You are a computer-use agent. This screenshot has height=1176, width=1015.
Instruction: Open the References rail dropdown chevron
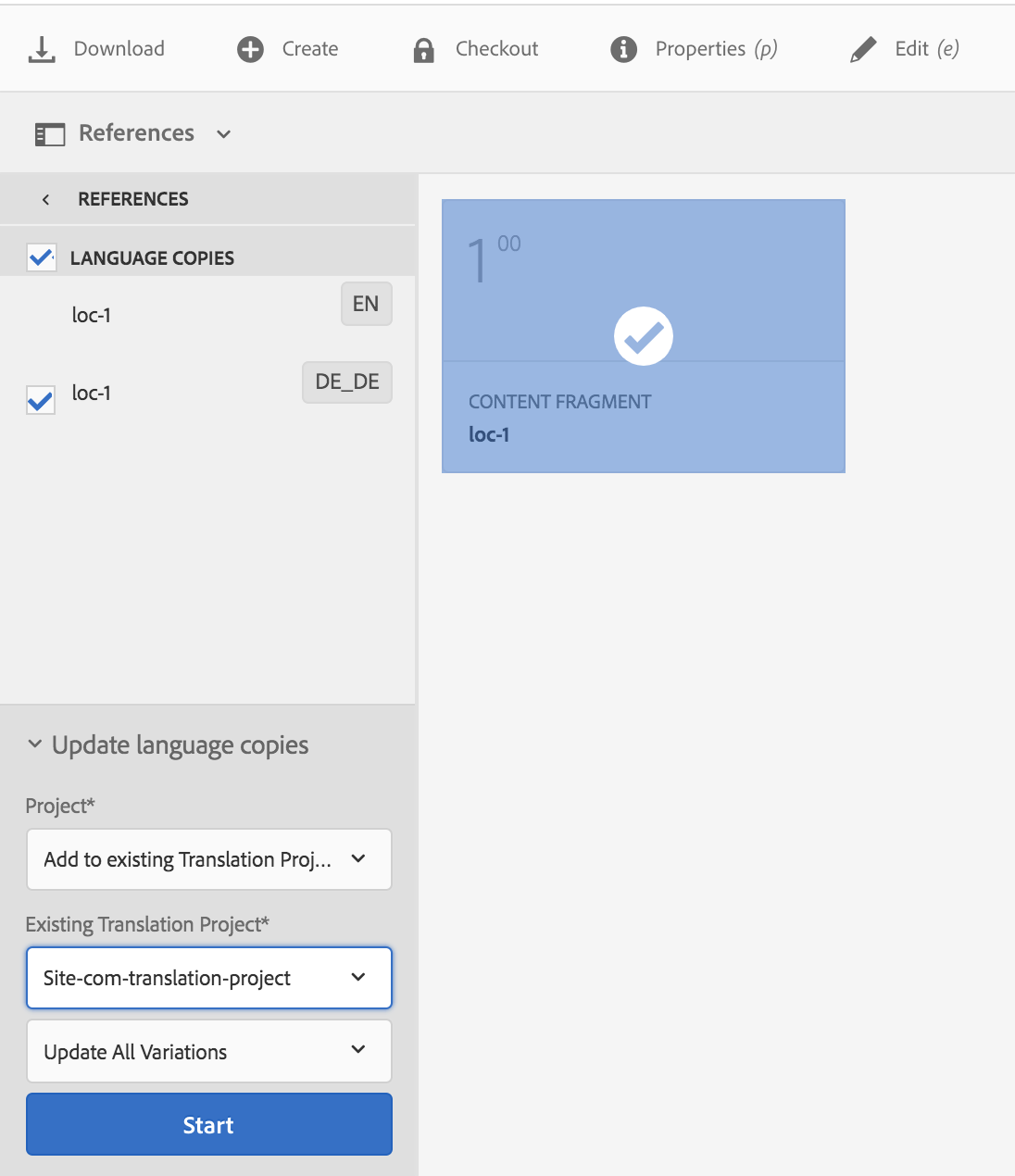[223, 134]
